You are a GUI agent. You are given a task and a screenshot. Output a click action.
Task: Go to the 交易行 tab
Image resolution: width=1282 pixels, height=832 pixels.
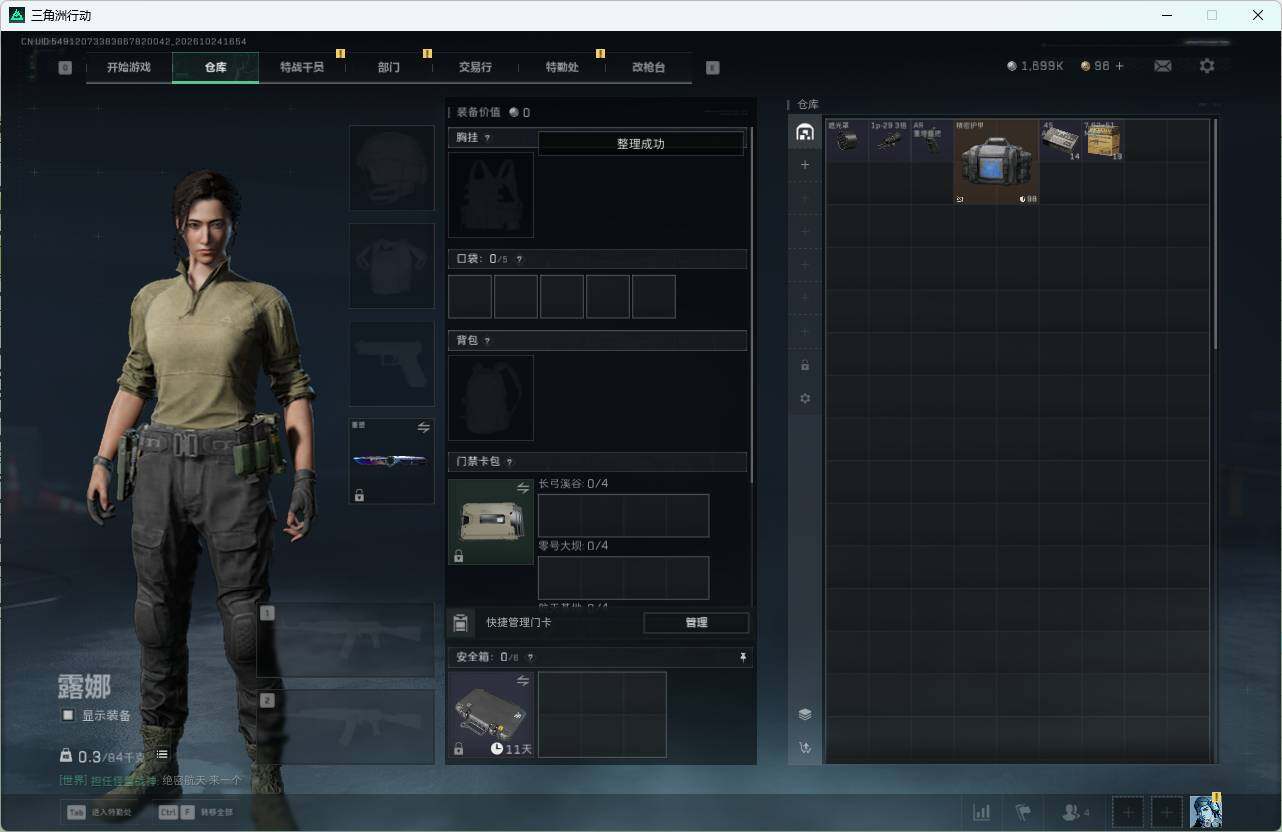[x=475, y=67]
